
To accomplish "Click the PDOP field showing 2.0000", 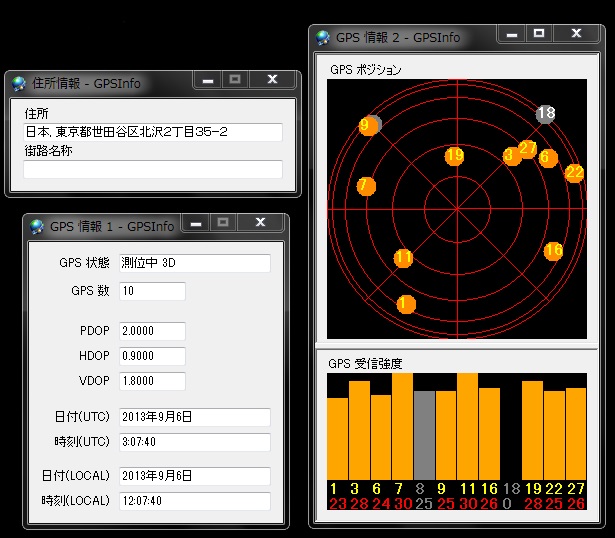I will [x=152, y=331].
